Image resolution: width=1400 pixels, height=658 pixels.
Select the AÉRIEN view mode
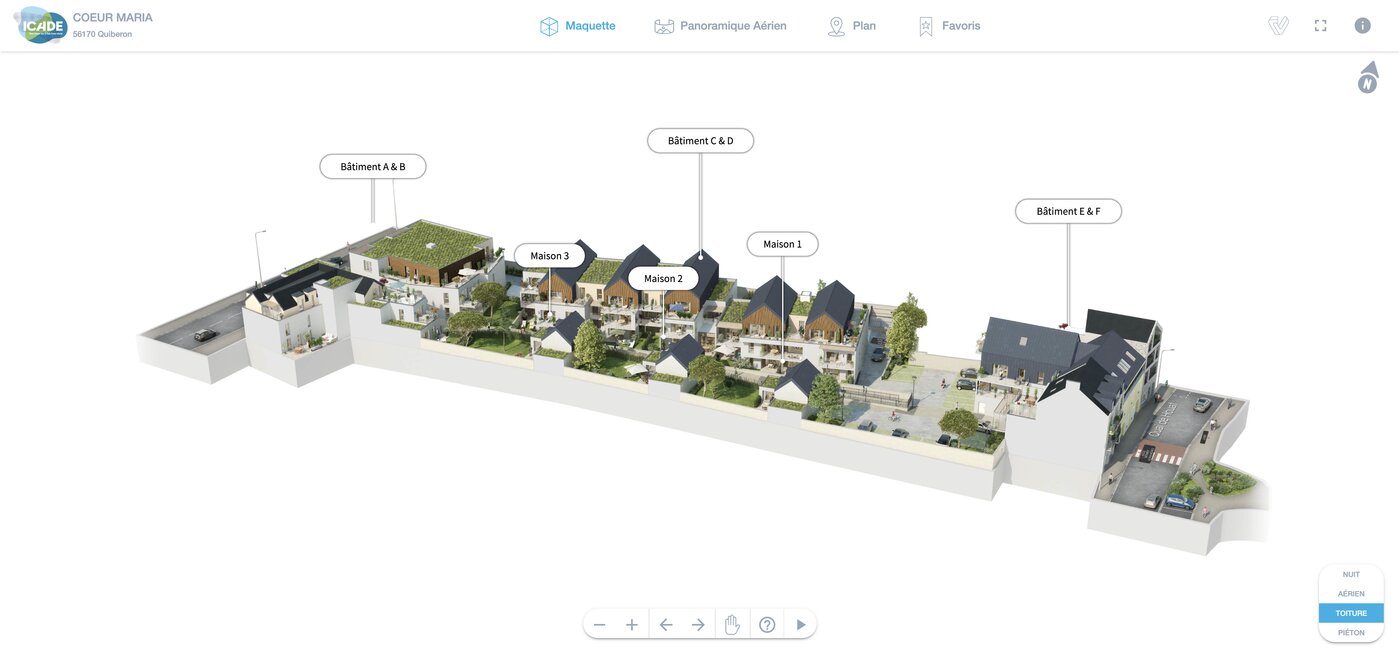pos(1351,594)
